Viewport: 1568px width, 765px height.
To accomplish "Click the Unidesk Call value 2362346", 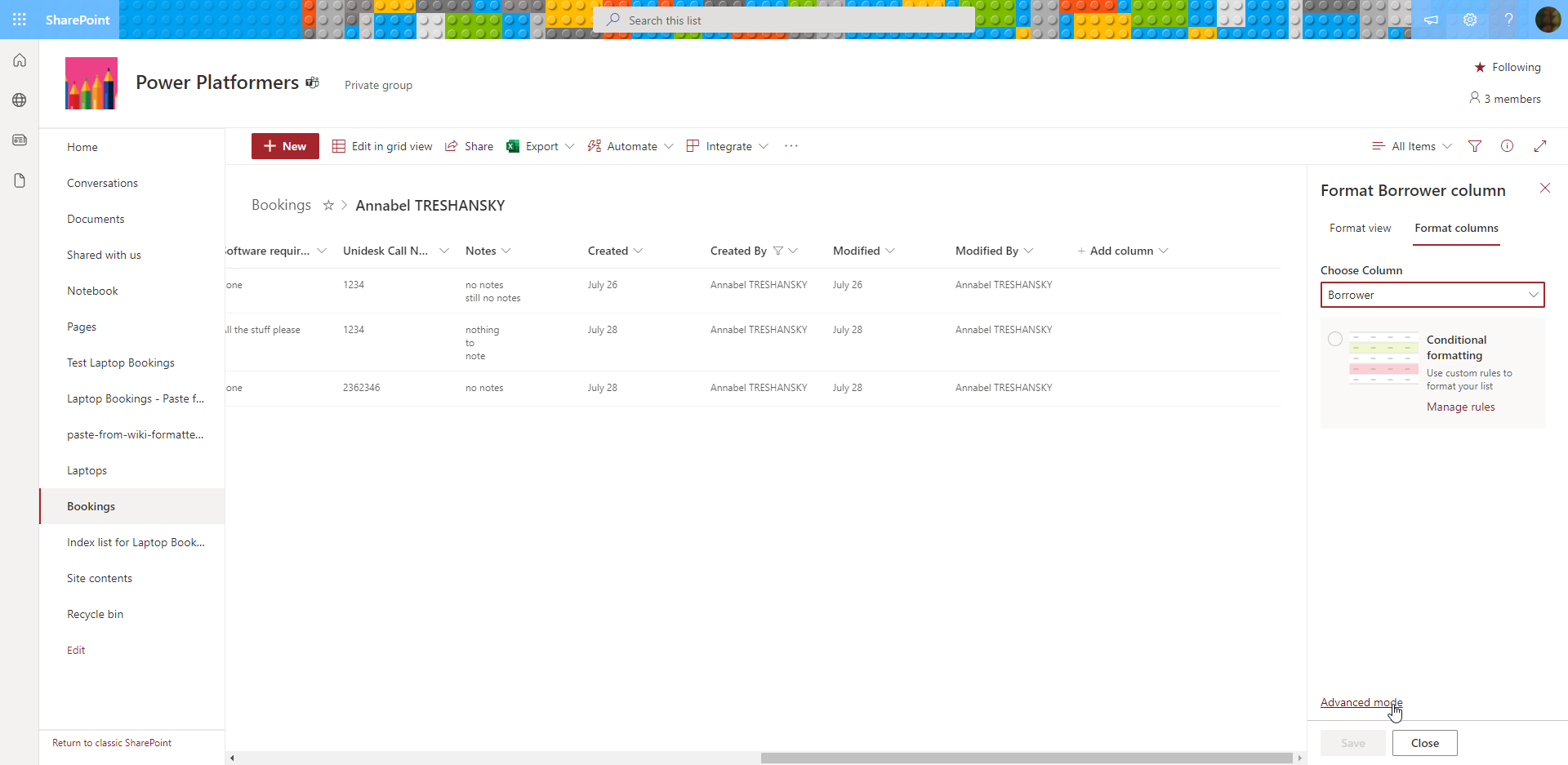I will [x=361, y=388].
